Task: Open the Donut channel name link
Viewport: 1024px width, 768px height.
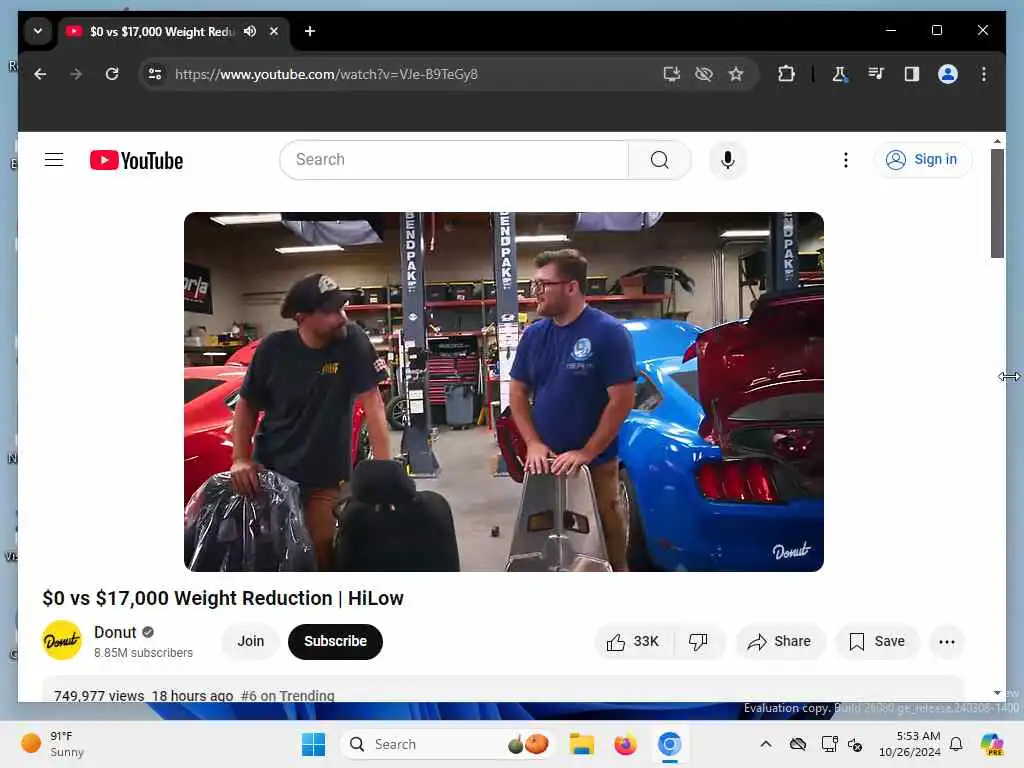Action: pos(115,632)
